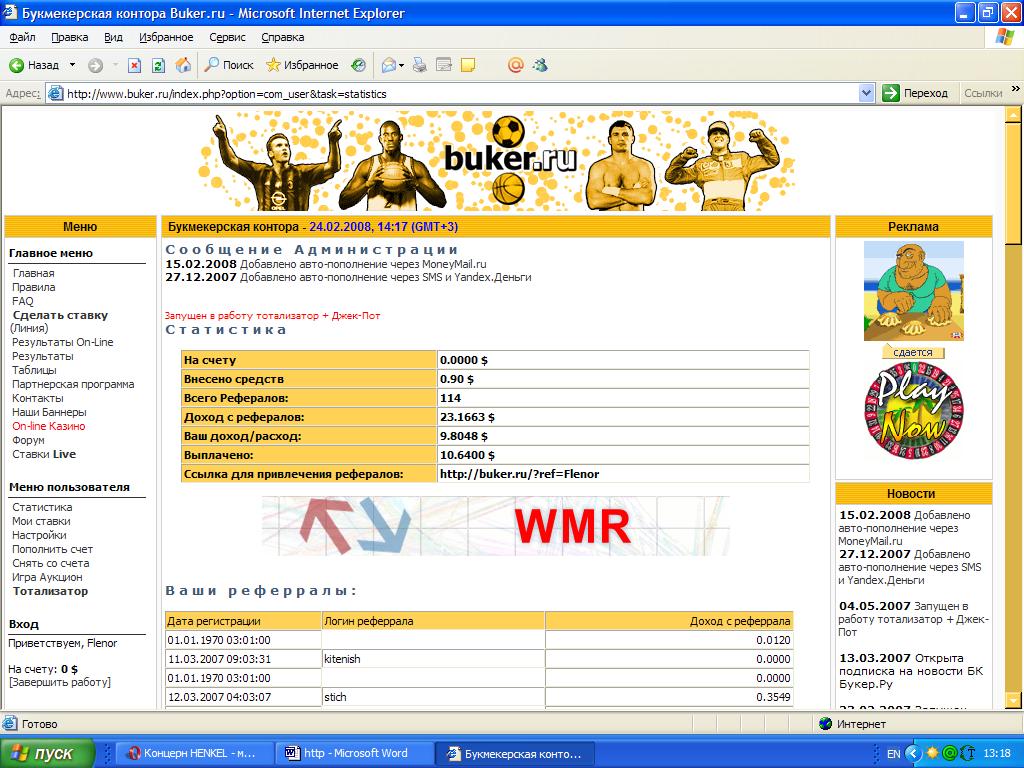Click the Переход go button
Viewport: 1024px width, 768px height.
tap(915, 93)
